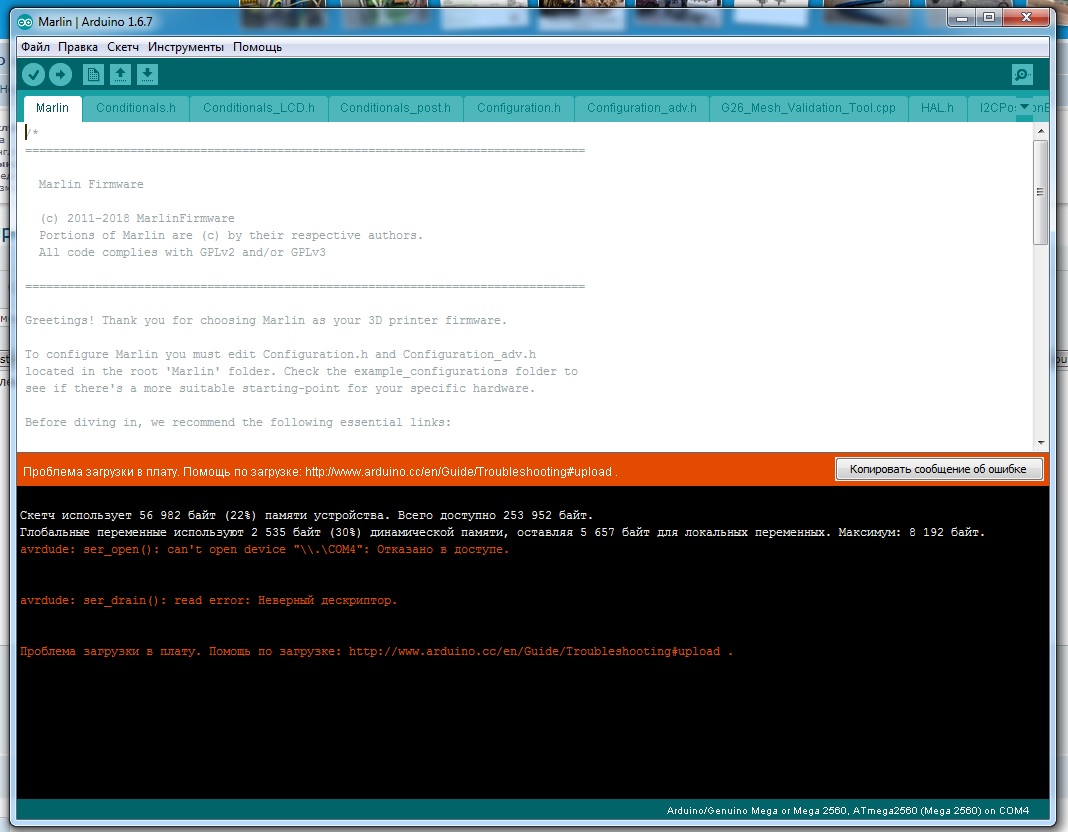This screenshot has width=1068, height=832.
Task: Maximize the Arduino window
Action: coord(990,18)
